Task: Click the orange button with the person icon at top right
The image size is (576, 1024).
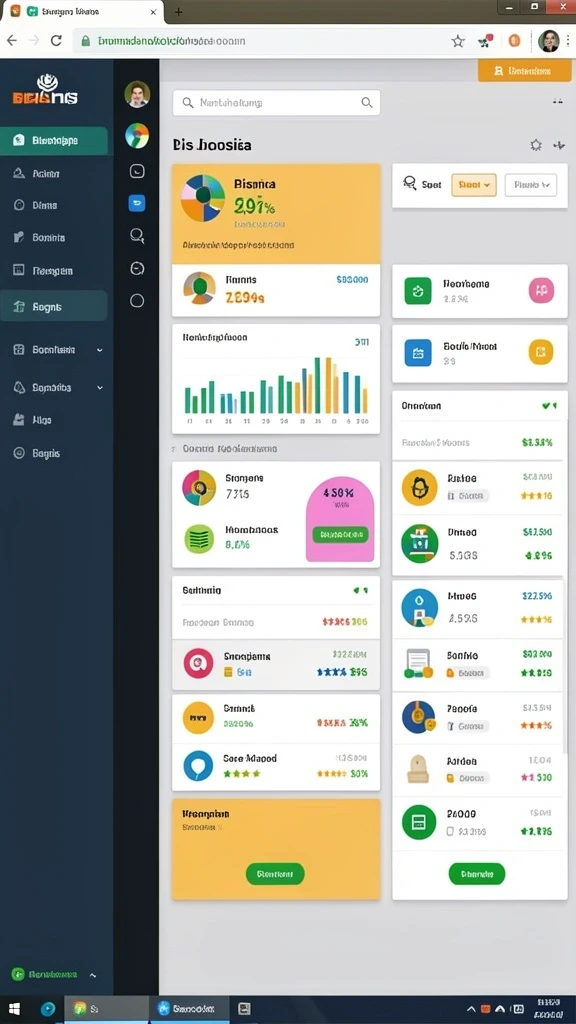Action: point(524,70)
